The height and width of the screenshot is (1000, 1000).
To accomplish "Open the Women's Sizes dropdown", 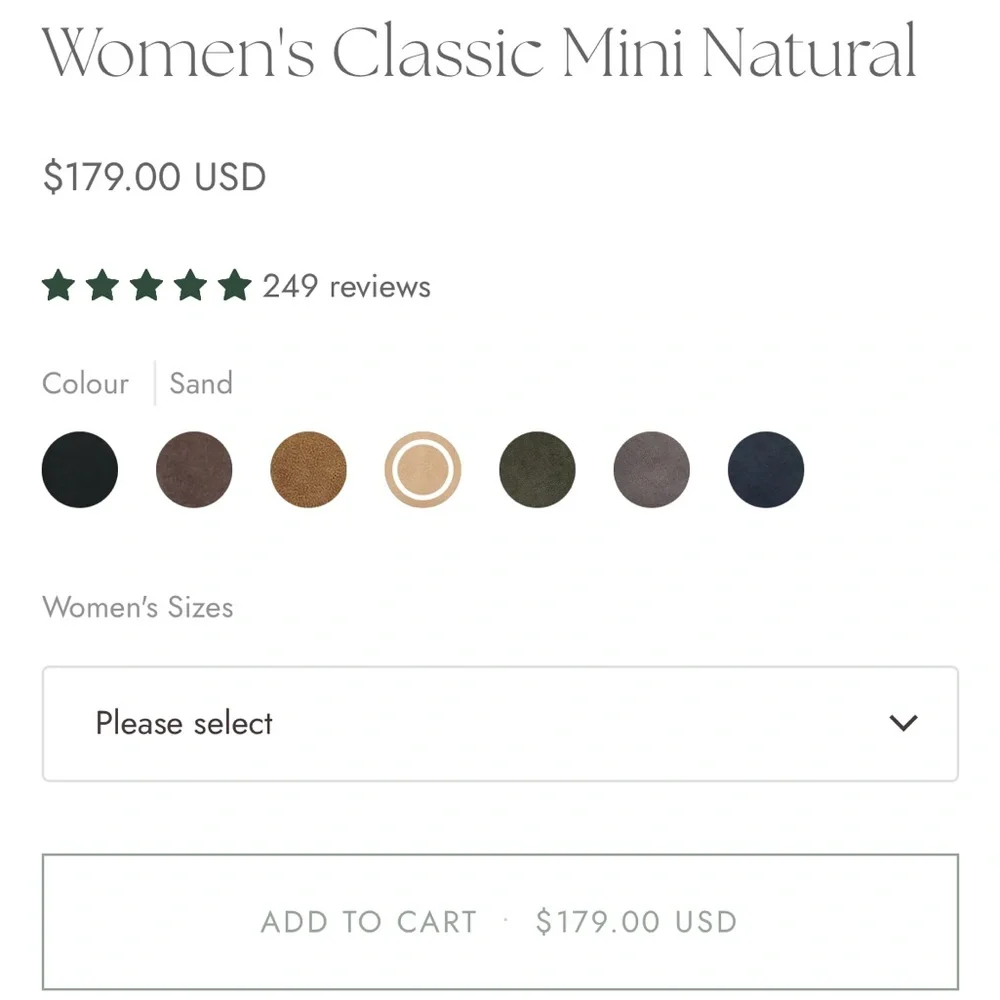I will 500,723.
